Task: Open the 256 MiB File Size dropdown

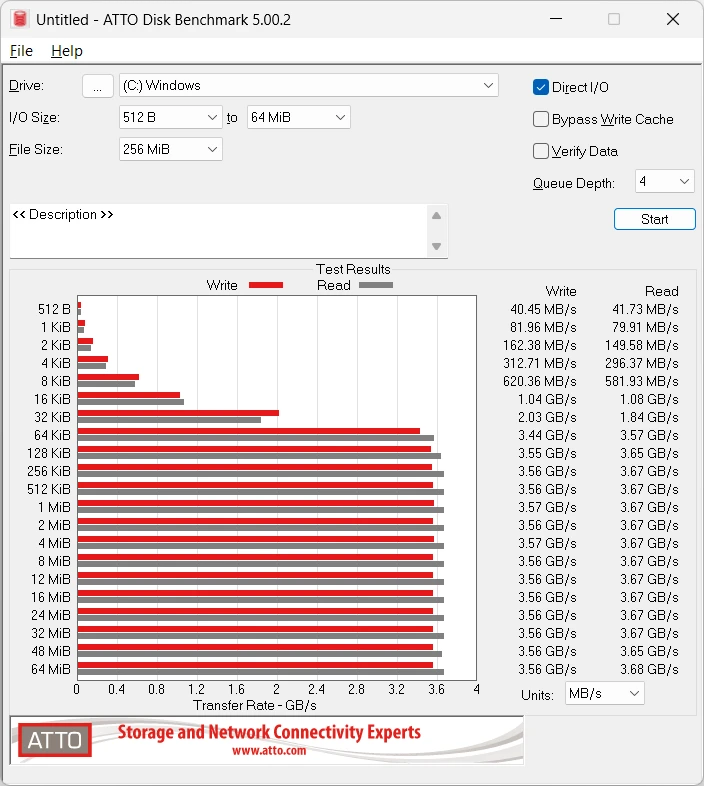Action: [170, 149]
